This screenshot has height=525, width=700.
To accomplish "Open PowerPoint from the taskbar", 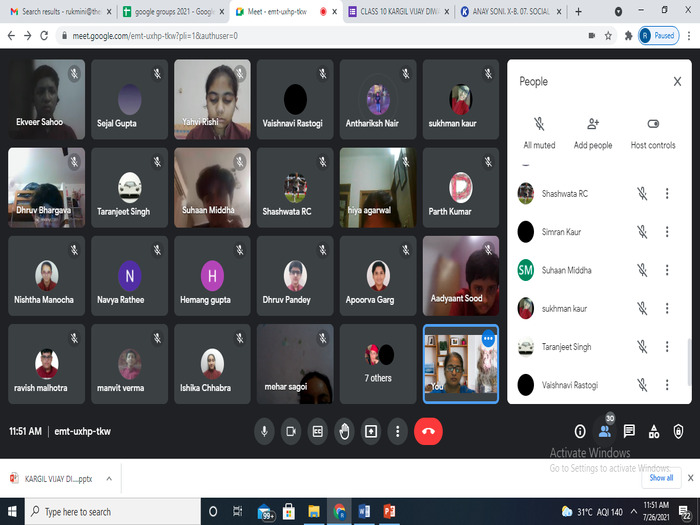I will point(389,512).
